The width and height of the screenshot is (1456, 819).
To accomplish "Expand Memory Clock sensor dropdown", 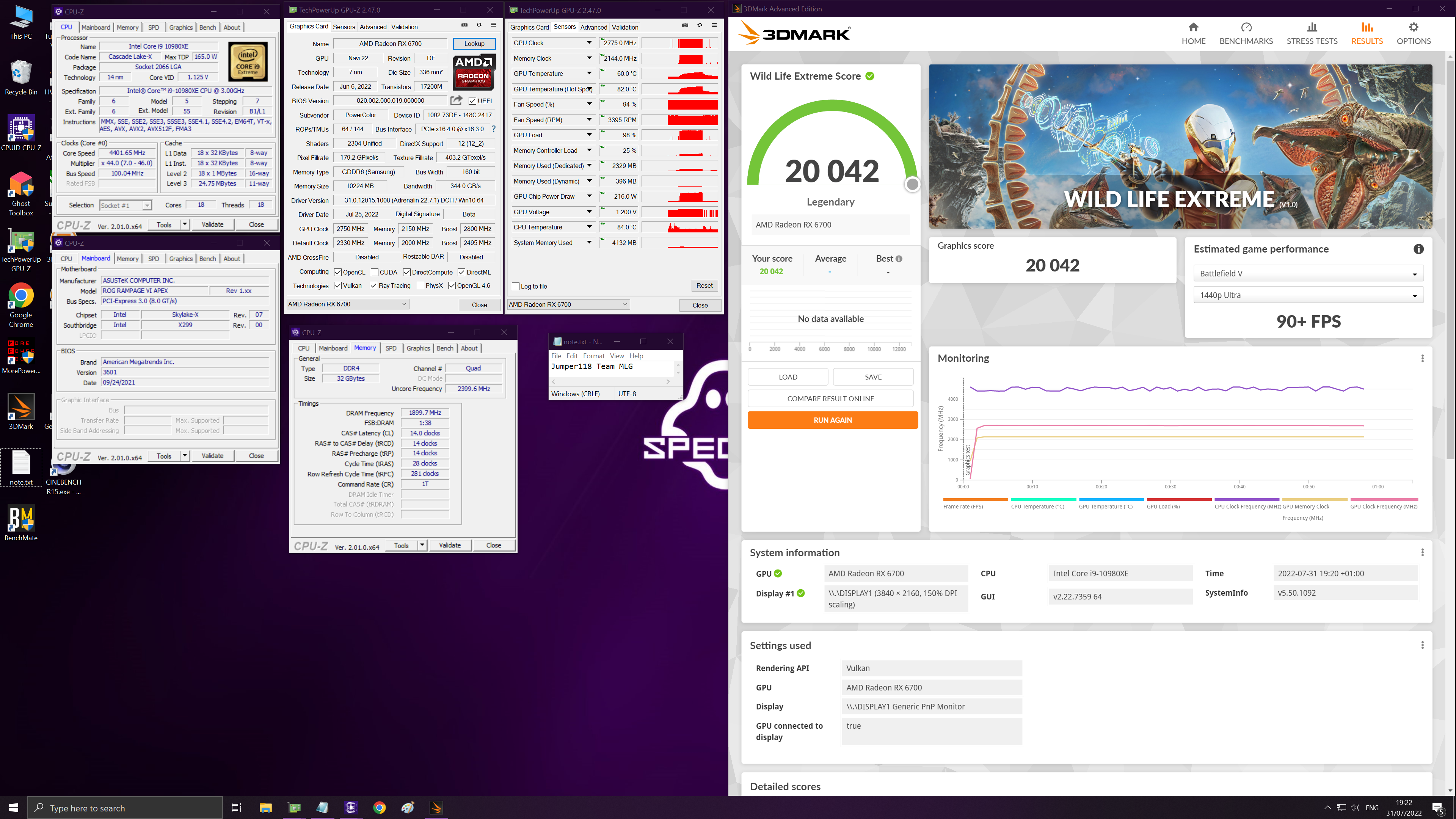I will click(x=589, y=58).
